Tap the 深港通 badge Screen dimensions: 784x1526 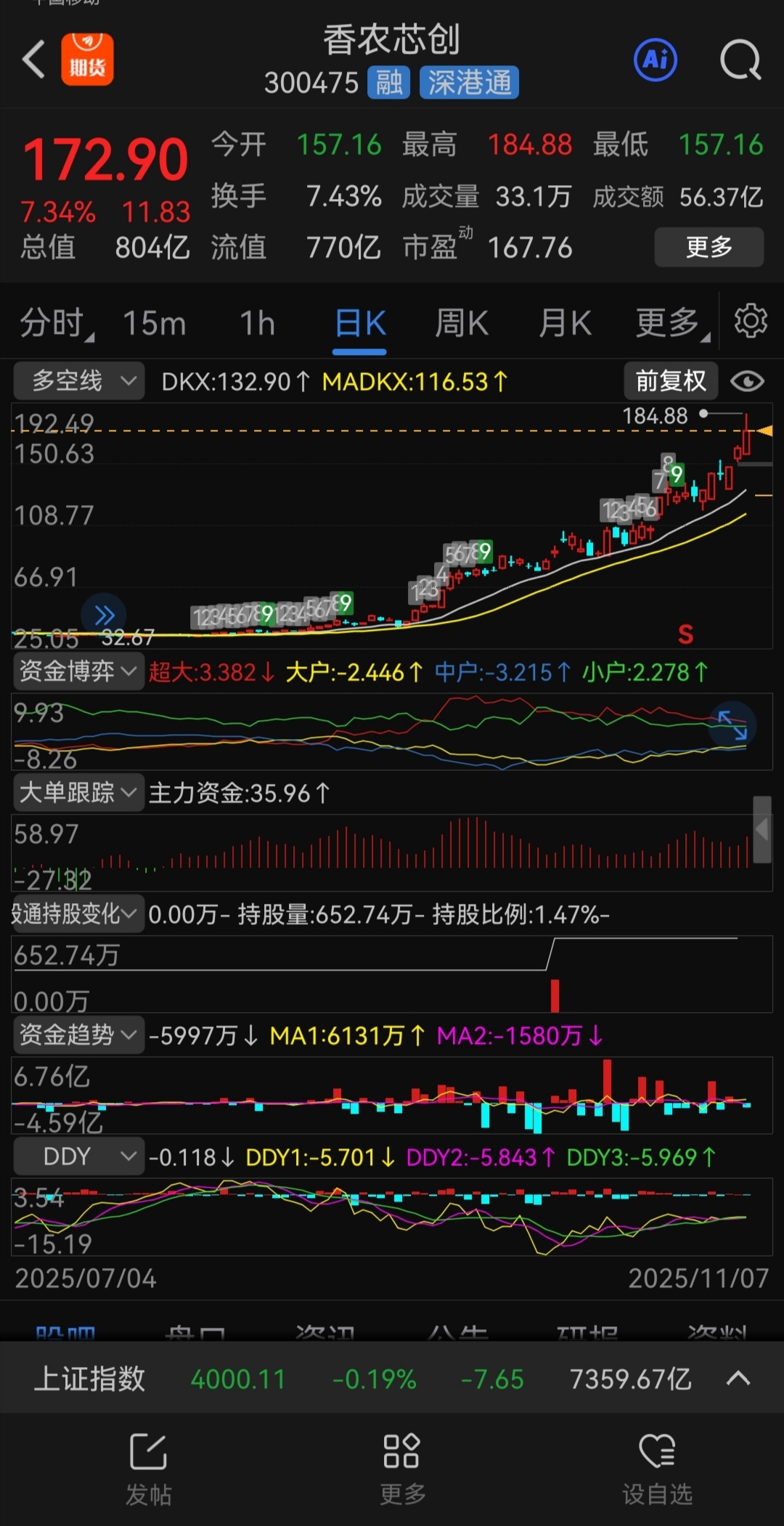[x=469, y=83]
